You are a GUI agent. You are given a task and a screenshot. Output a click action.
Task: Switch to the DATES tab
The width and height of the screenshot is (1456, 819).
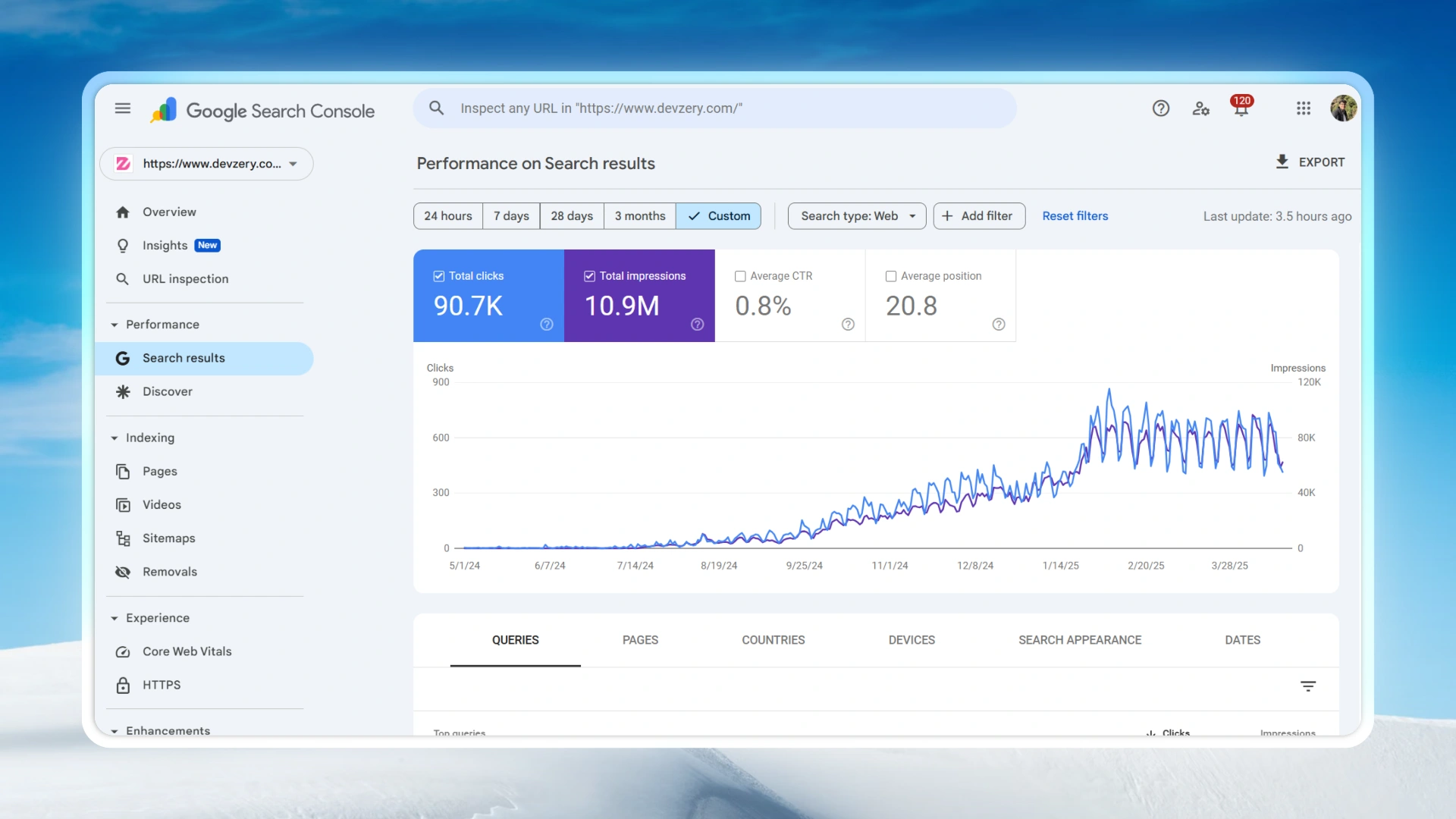[1242, 640]
